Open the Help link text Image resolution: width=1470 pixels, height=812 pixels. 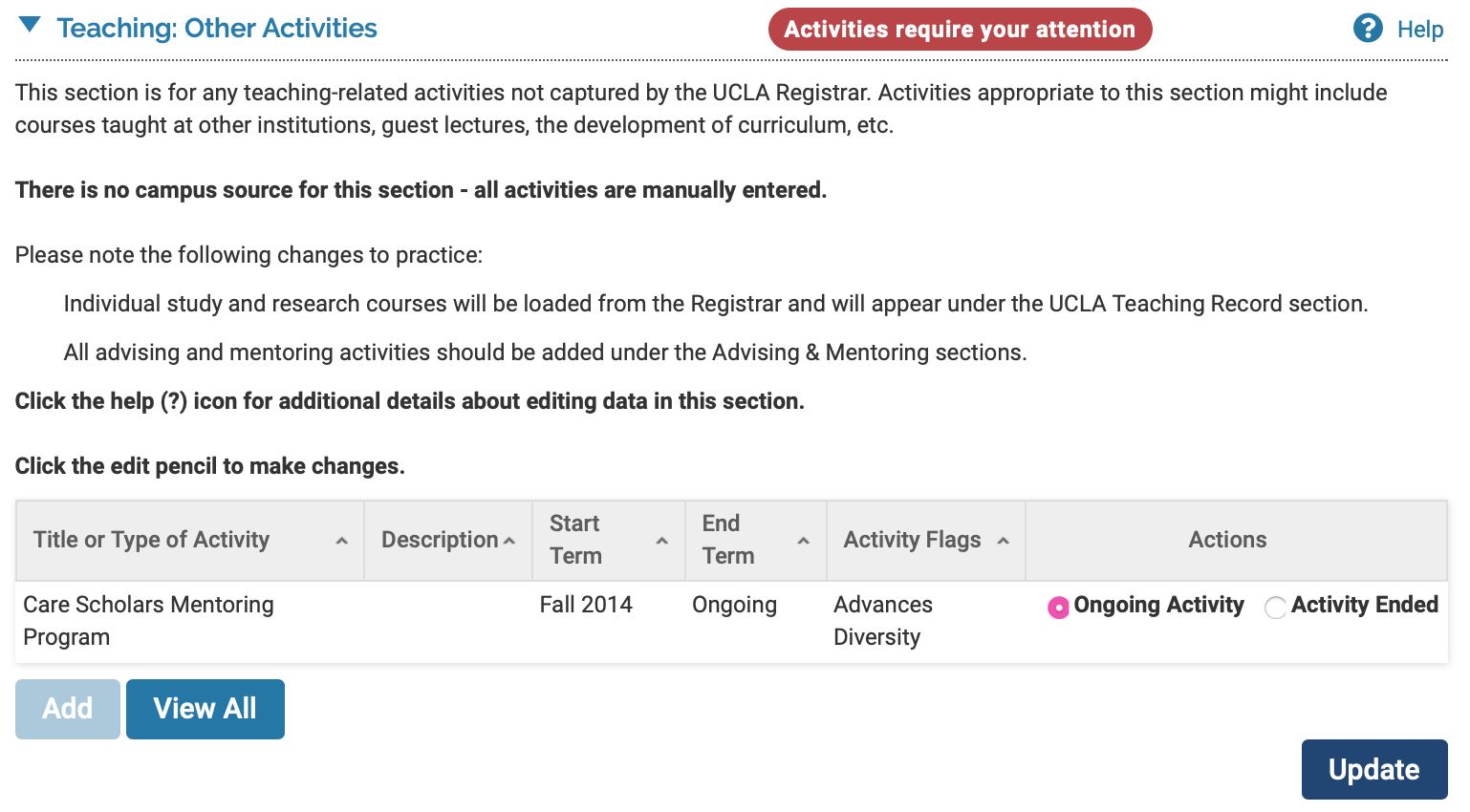[x=1420, y=30]
